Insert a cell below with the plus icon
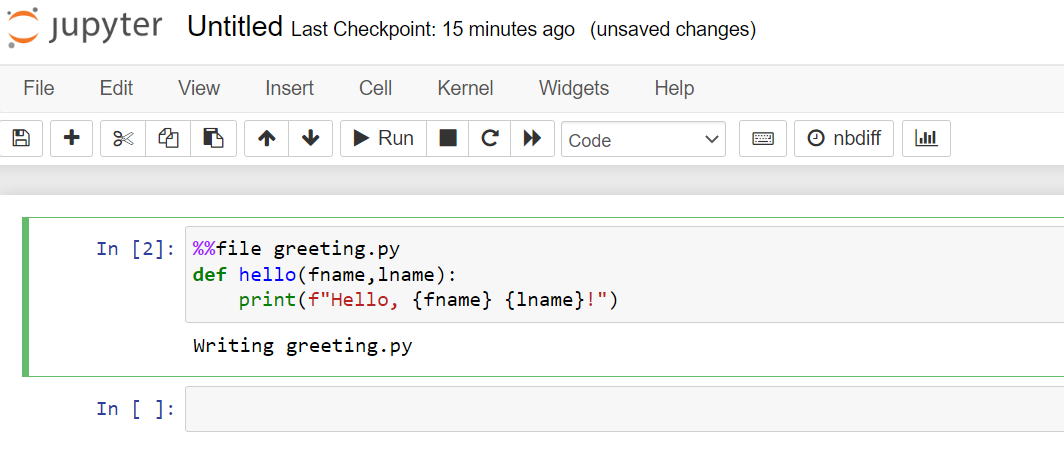The image size is (1064, 459). pos(71,139)
